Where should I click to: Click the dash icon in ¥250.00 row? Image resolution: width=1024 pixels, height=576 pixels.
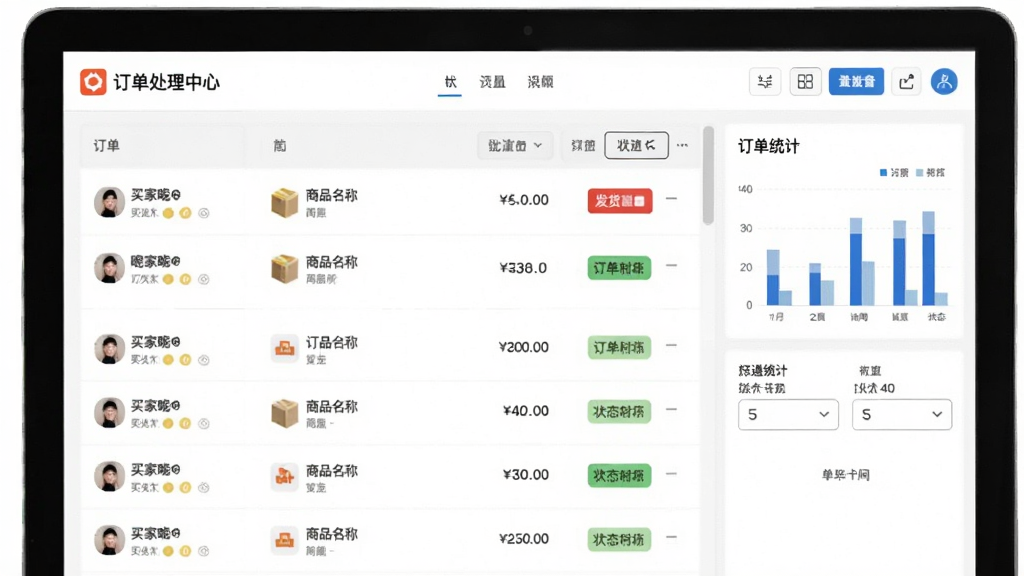(671, 537)
